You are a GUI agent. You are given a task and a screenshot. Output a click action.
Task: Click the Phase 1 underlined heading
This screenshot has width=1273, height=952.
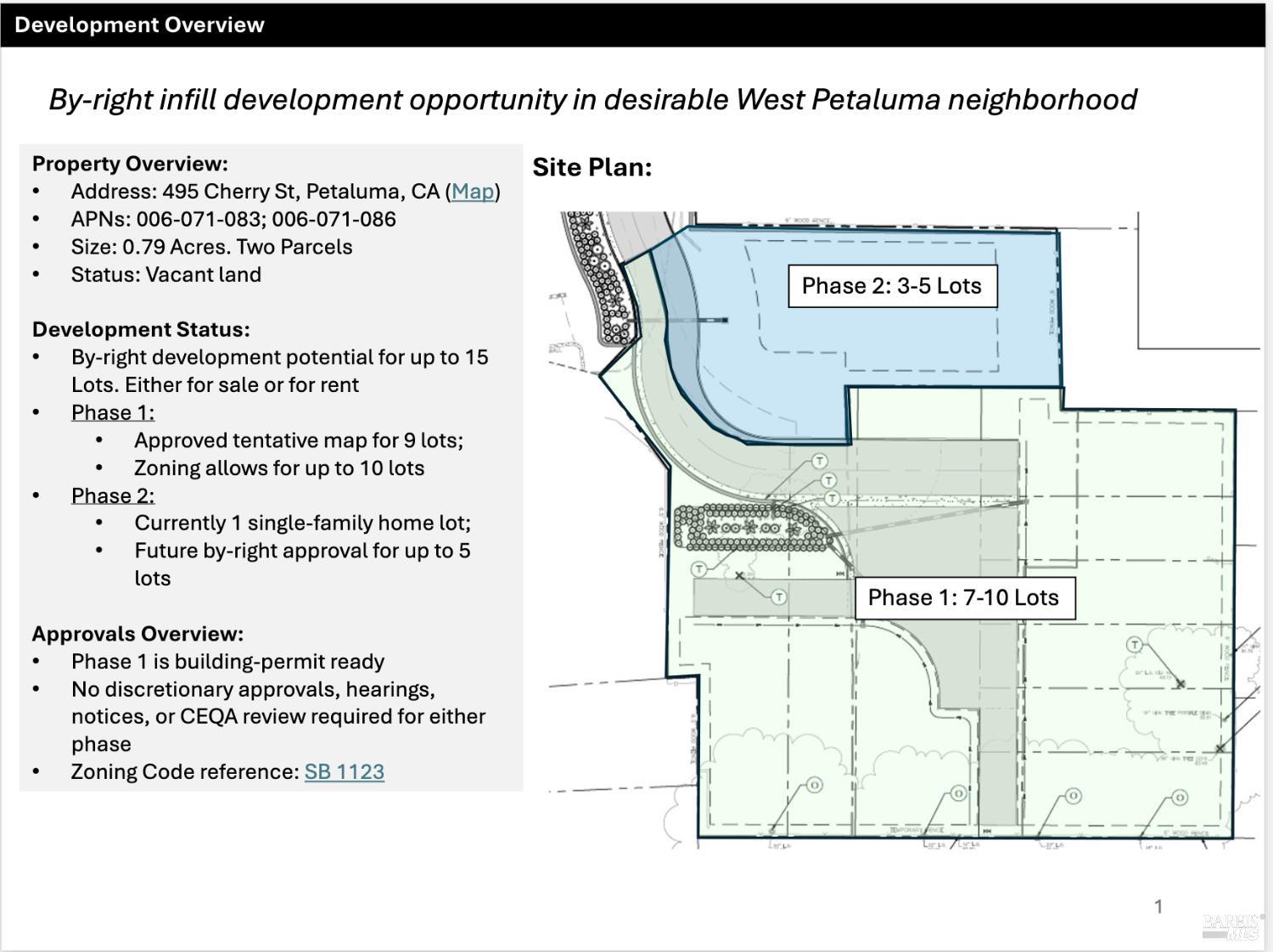tap(113, 413)
